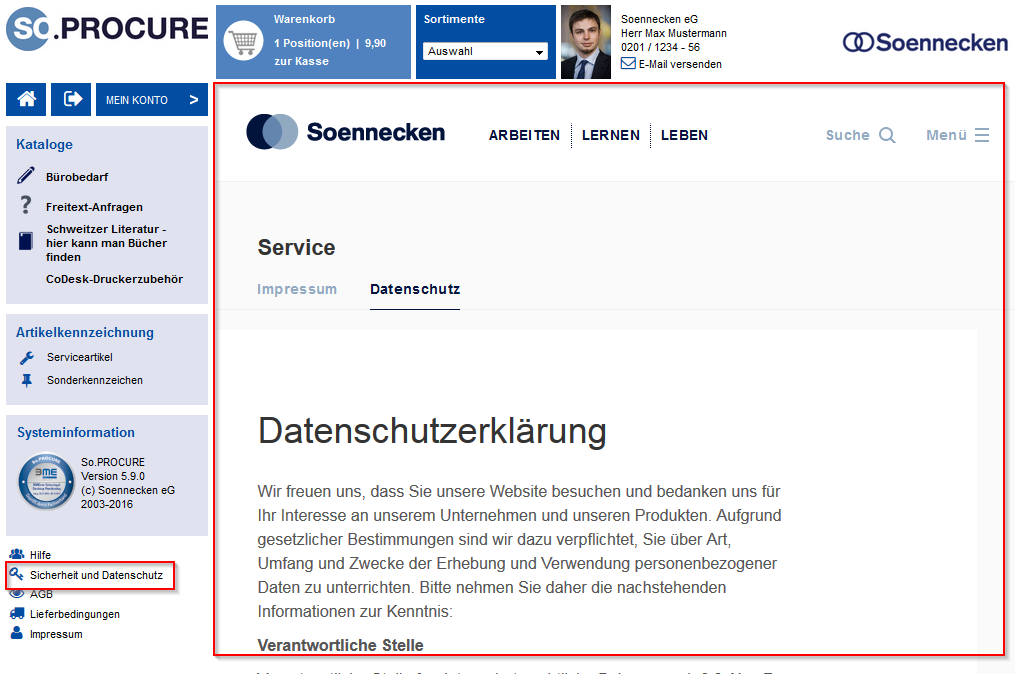Screen dimensions: 1015x674
Task: Click the Datenschutzerklärung heading
Action: point(432,431)
